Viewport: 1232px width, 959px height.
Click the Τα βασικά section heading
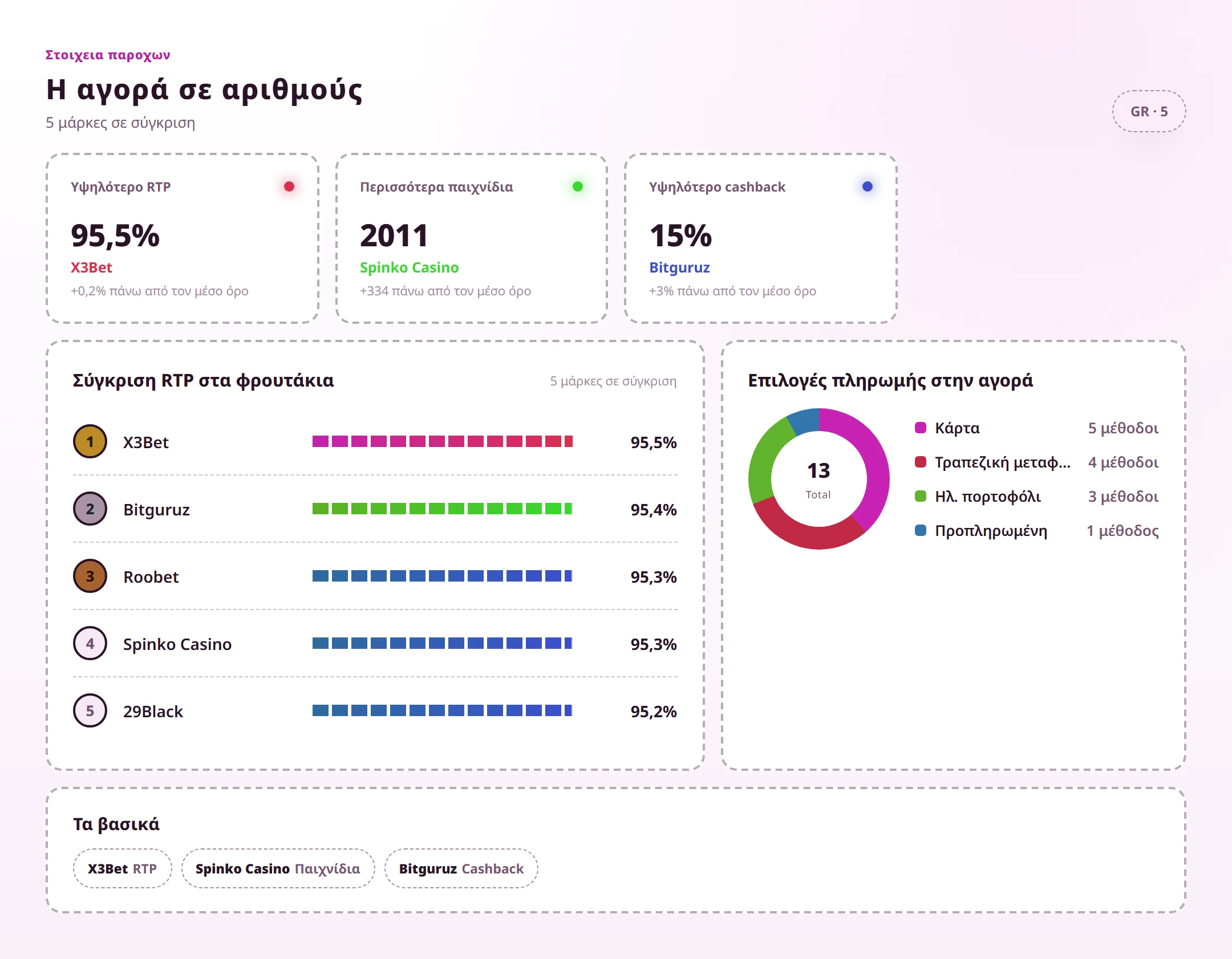pyautogui.click(x=116, y=824)
